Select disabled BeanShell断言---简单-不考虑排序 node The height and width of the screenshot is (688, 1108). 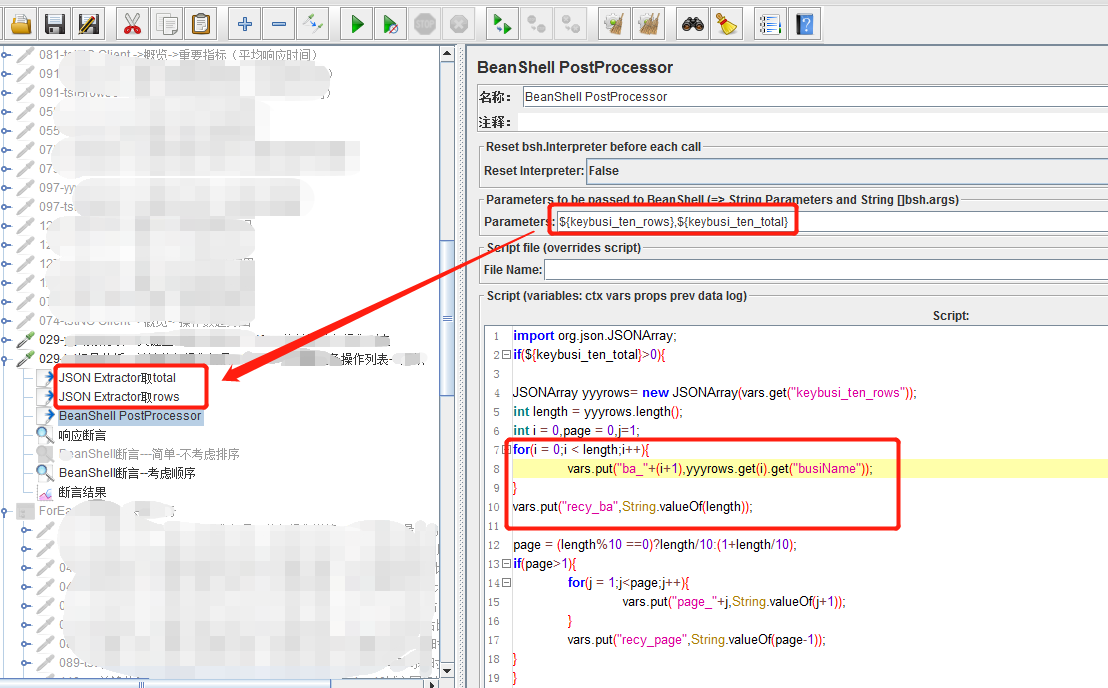[149, 454]
